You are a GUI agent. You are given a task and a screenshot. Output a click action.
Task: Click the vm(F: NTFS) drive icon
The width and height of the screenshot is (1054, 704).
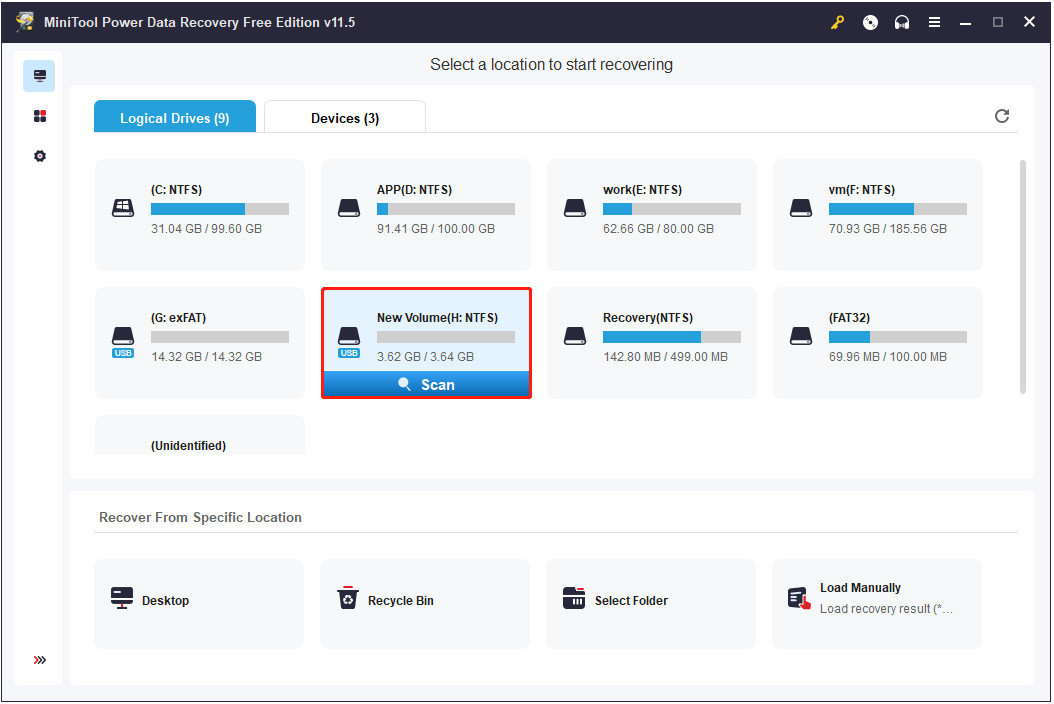pyautogui.click(x=801, y=208)
